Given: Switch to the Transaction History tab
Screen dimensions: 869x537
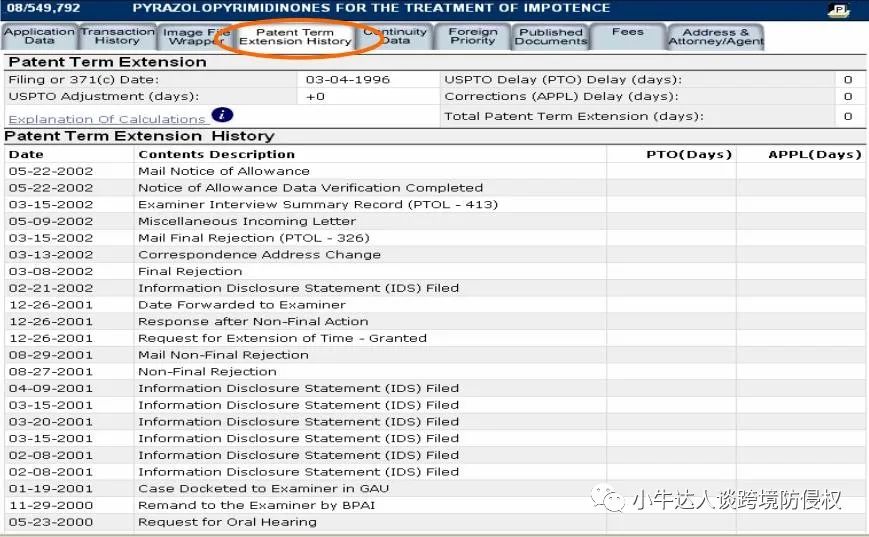Looking at the screenshot, I should pyautogui.click(x=117, y=36).
